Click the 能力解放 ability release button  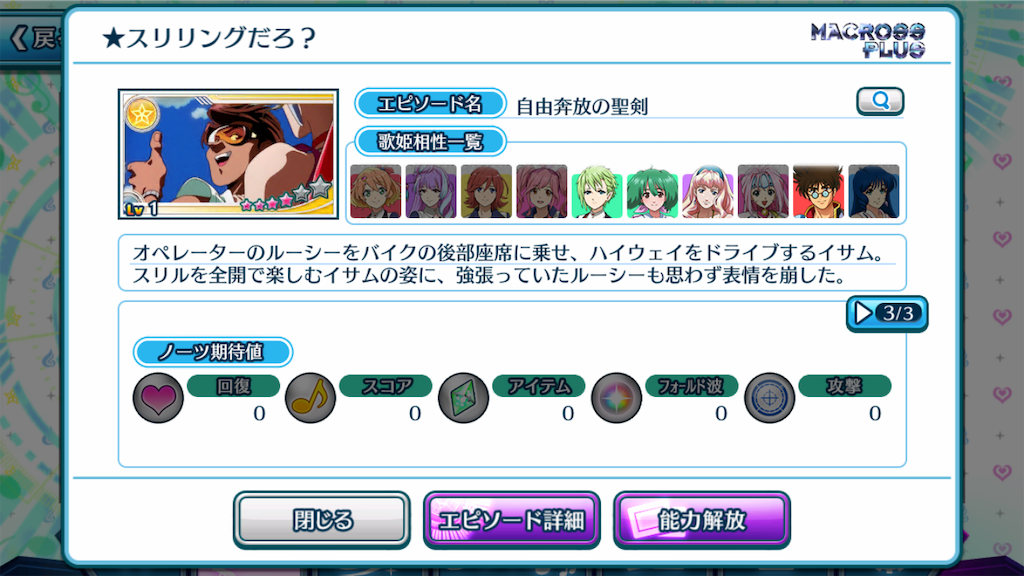pyautogui.click(x=702, y=520)
